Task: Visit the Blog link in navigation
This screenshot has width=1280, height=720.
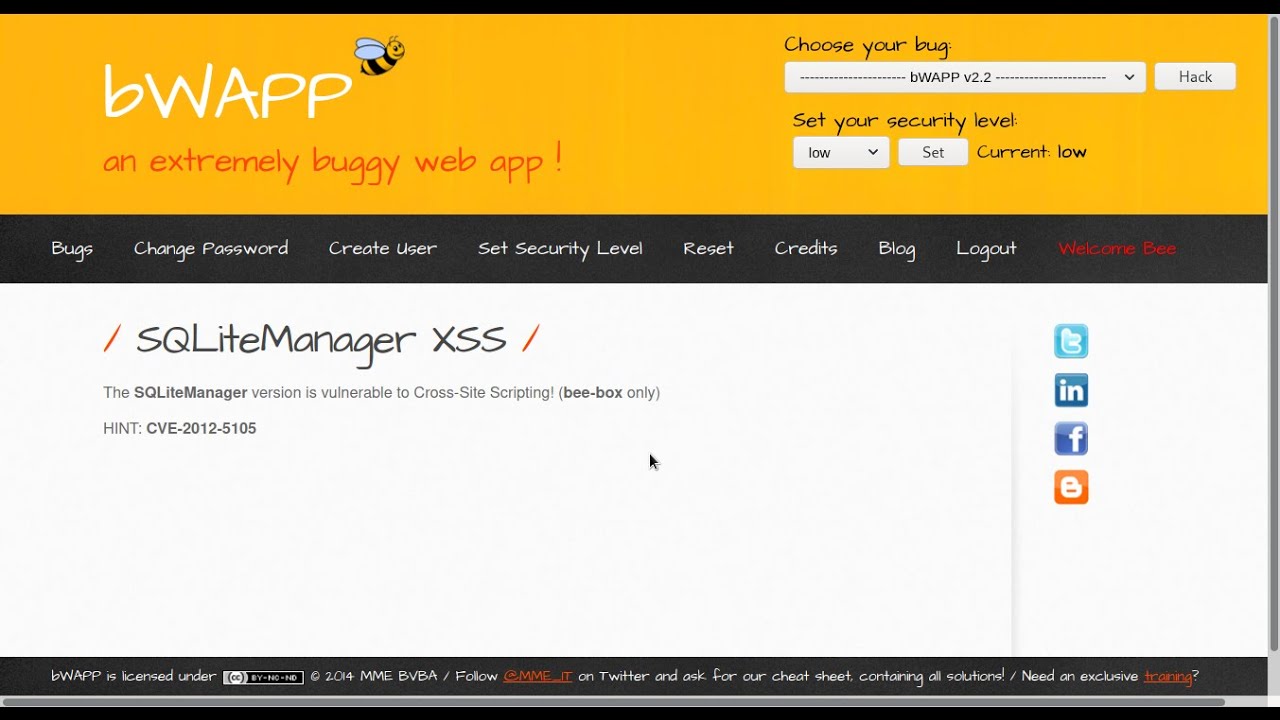Action: click(x=897, y=248)
